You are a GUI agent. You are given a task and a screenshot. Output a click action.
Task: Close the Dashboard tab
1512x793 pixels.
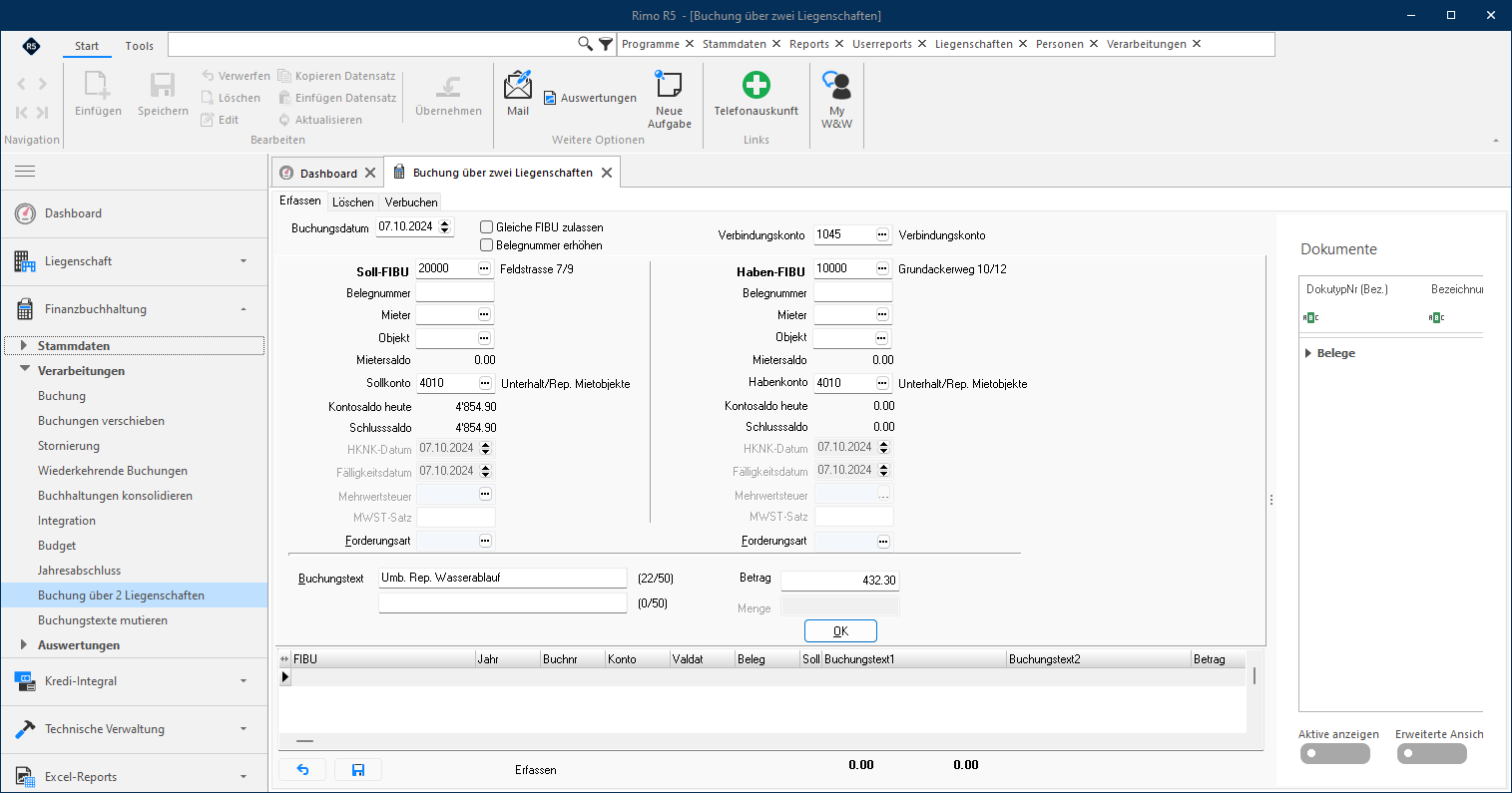[x=370, y=173]
